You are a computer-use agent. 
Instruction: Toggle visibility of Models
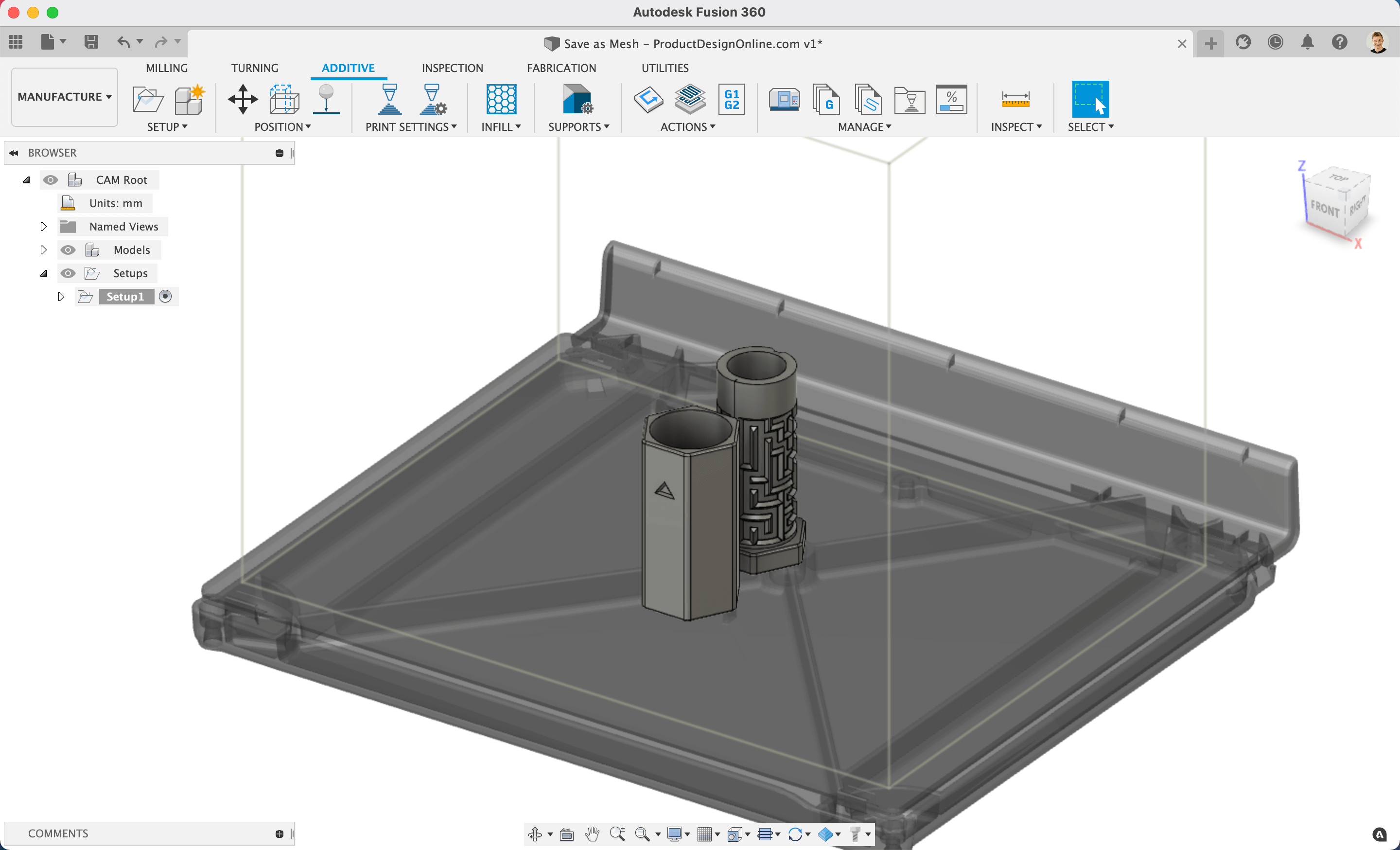coord(68,250)
